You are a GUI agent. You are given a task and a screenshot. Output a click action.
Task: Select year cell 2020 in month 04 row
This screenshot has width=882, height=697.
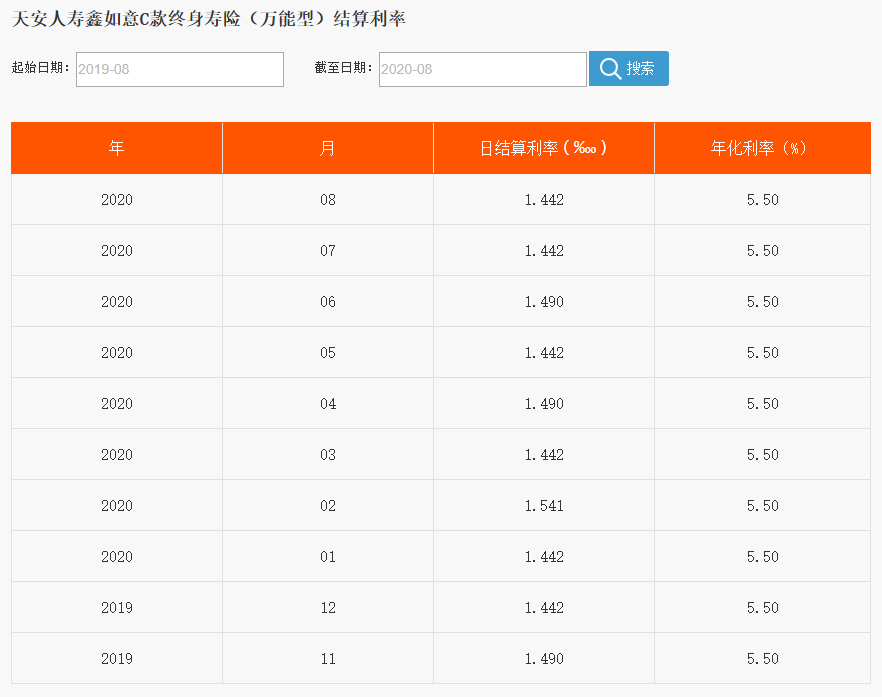click(117, 403)
